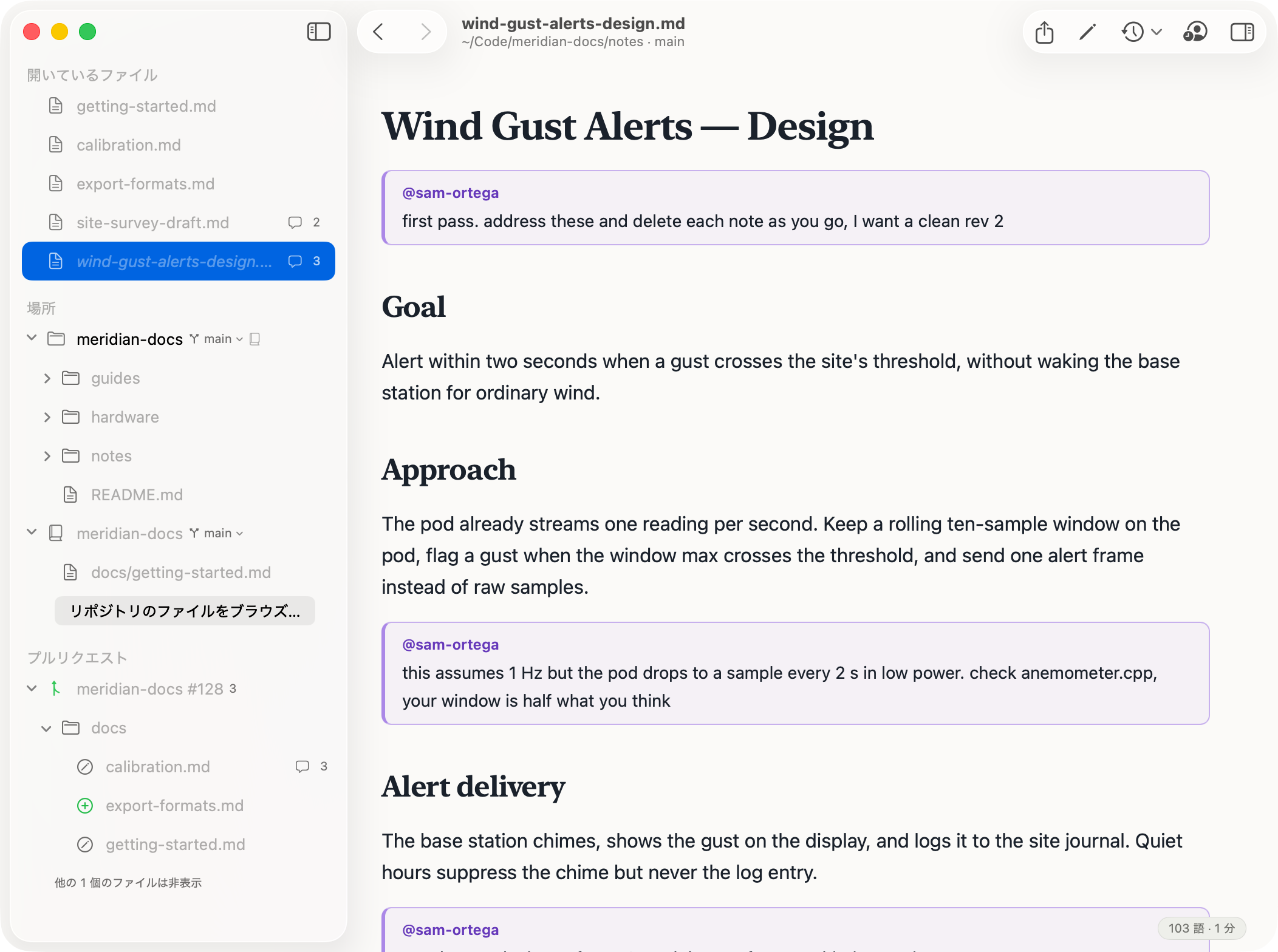Expand the guides folder
Image resolution: width=1278 pixels, height=952 pixels.
(47, 378)
